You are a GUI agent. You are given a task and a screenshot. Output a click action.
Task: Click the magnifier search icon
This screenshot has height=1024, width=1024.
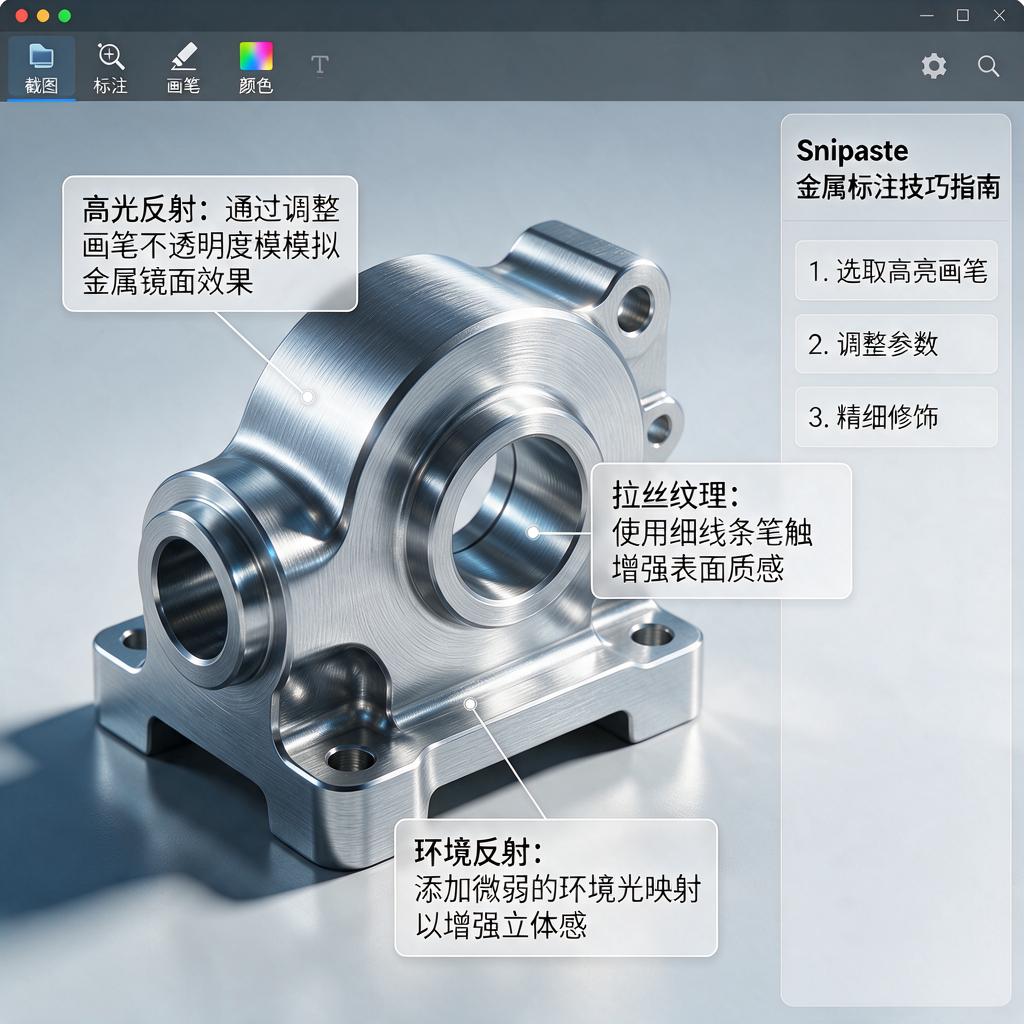(988, 66)
